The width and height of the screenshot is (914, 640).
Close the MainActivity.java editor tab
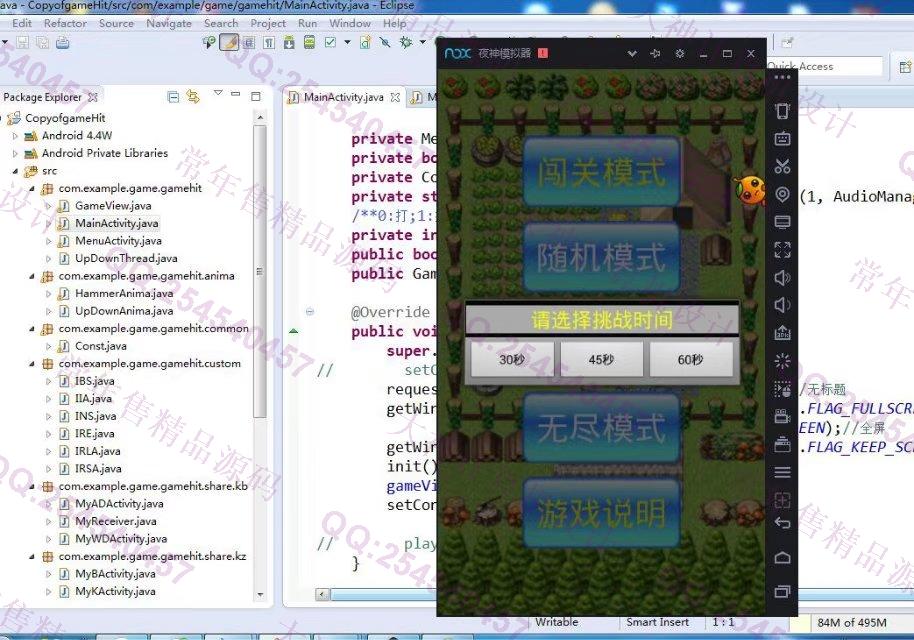pos(395,97)
